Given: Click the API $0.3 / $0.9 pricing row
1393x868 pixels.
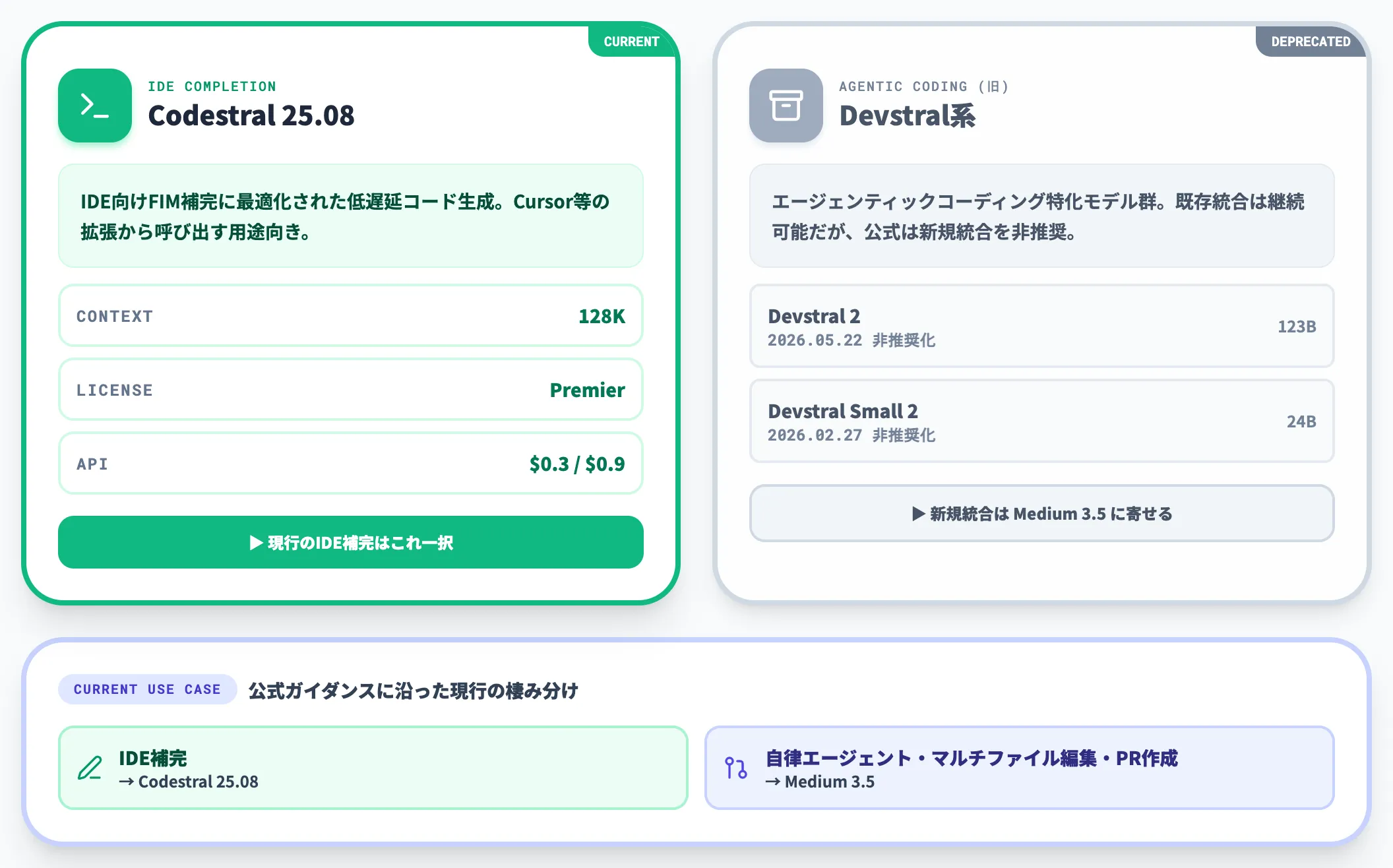Looking at the screenshot, I should point(351,463).
